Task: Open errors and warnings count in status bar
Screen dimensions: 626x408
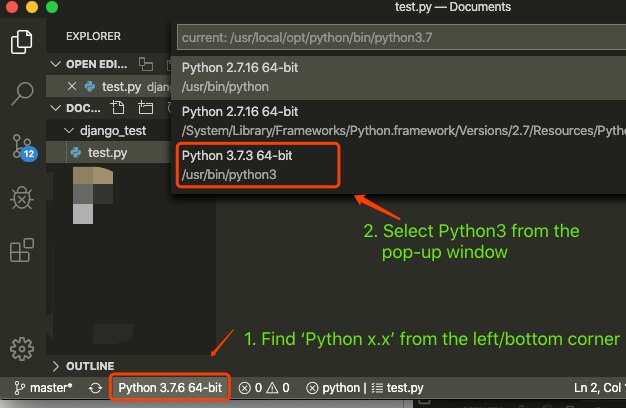Action: click(264, 388)
